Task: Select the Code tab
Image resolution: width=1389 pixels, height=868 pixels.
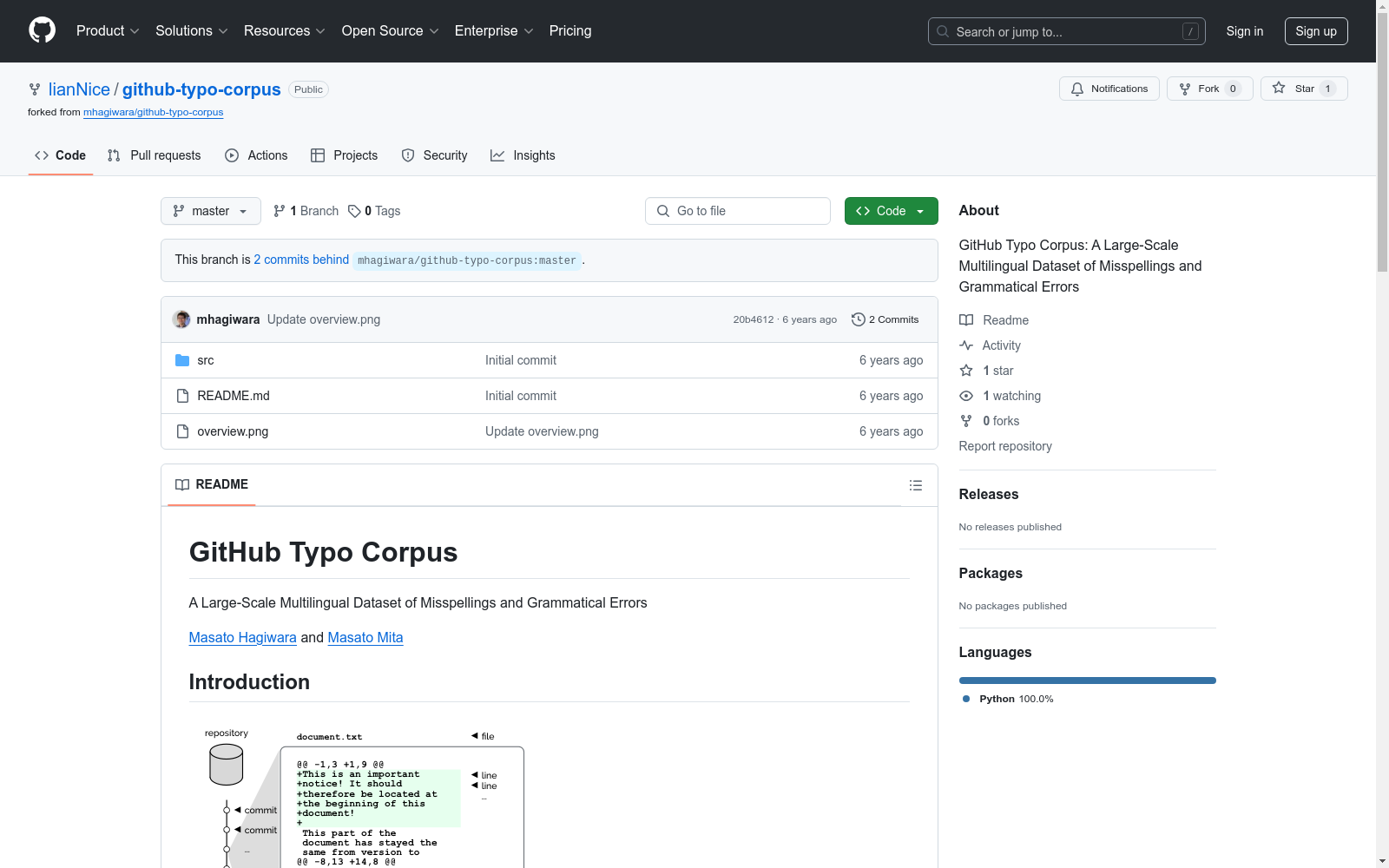Action: (x=61, y=155)
